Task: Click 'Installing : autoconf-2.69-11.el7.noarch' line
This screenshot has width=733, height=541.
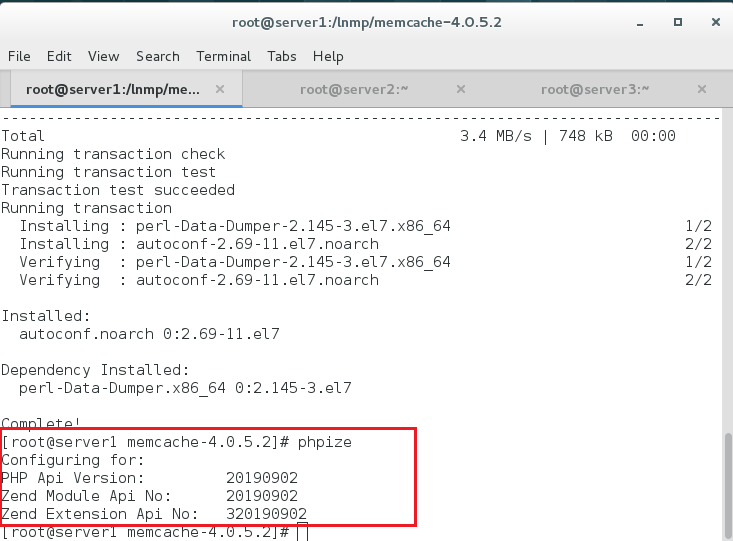Action: coord(199,244)
